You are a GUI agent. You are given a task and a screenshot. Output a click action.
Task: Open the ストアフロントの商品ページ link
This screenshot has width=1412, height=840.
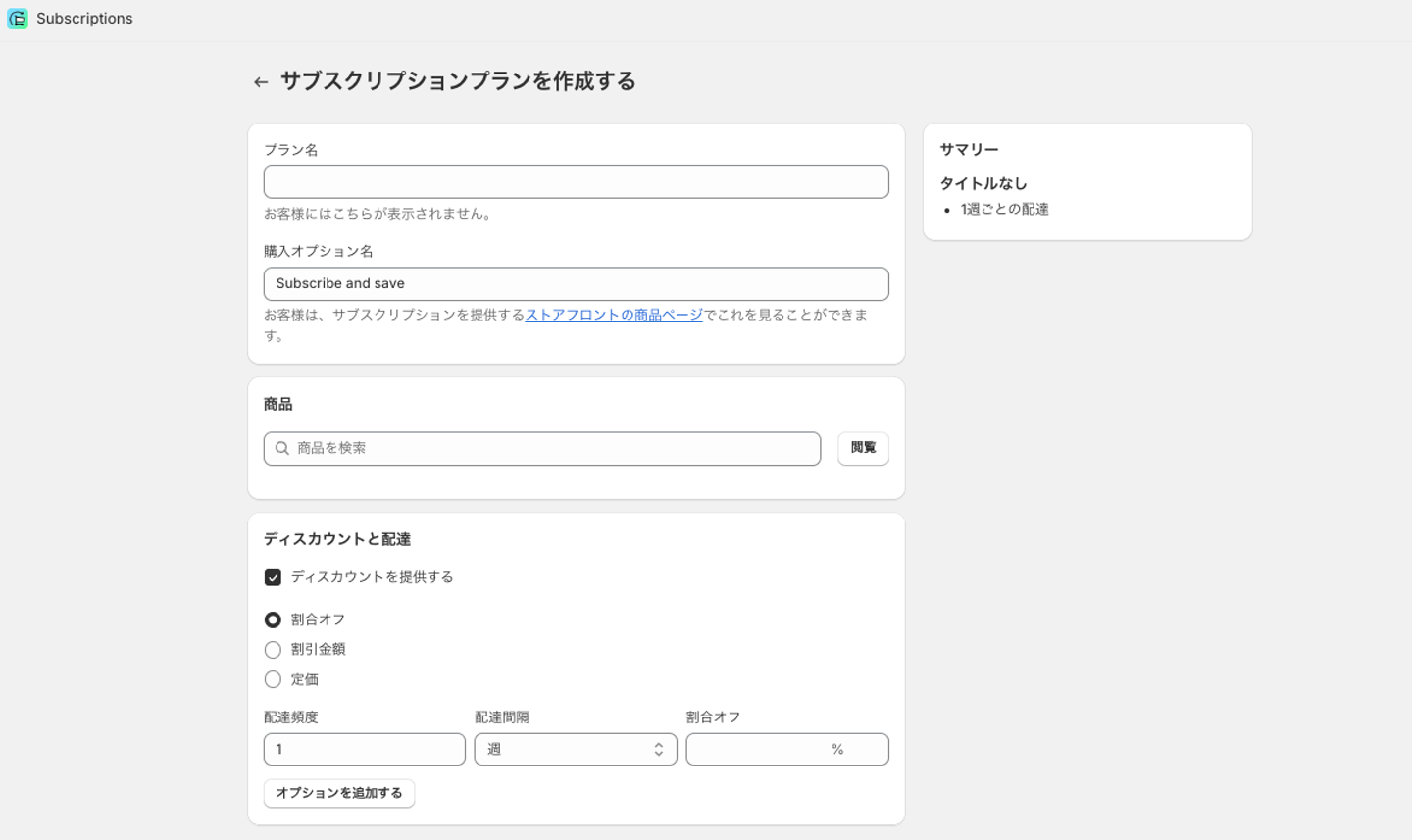(614, 315)
